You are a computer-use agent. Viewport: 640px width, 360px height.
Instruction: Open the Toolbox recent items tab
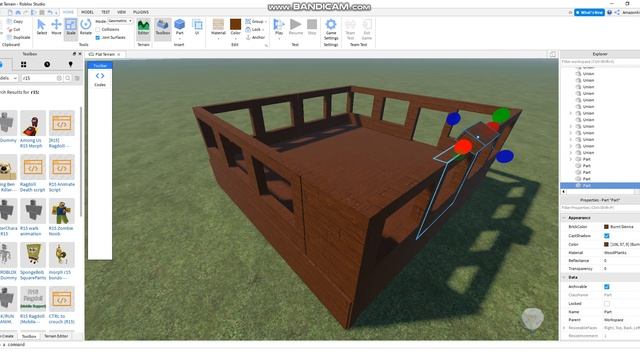click(47, 64)
